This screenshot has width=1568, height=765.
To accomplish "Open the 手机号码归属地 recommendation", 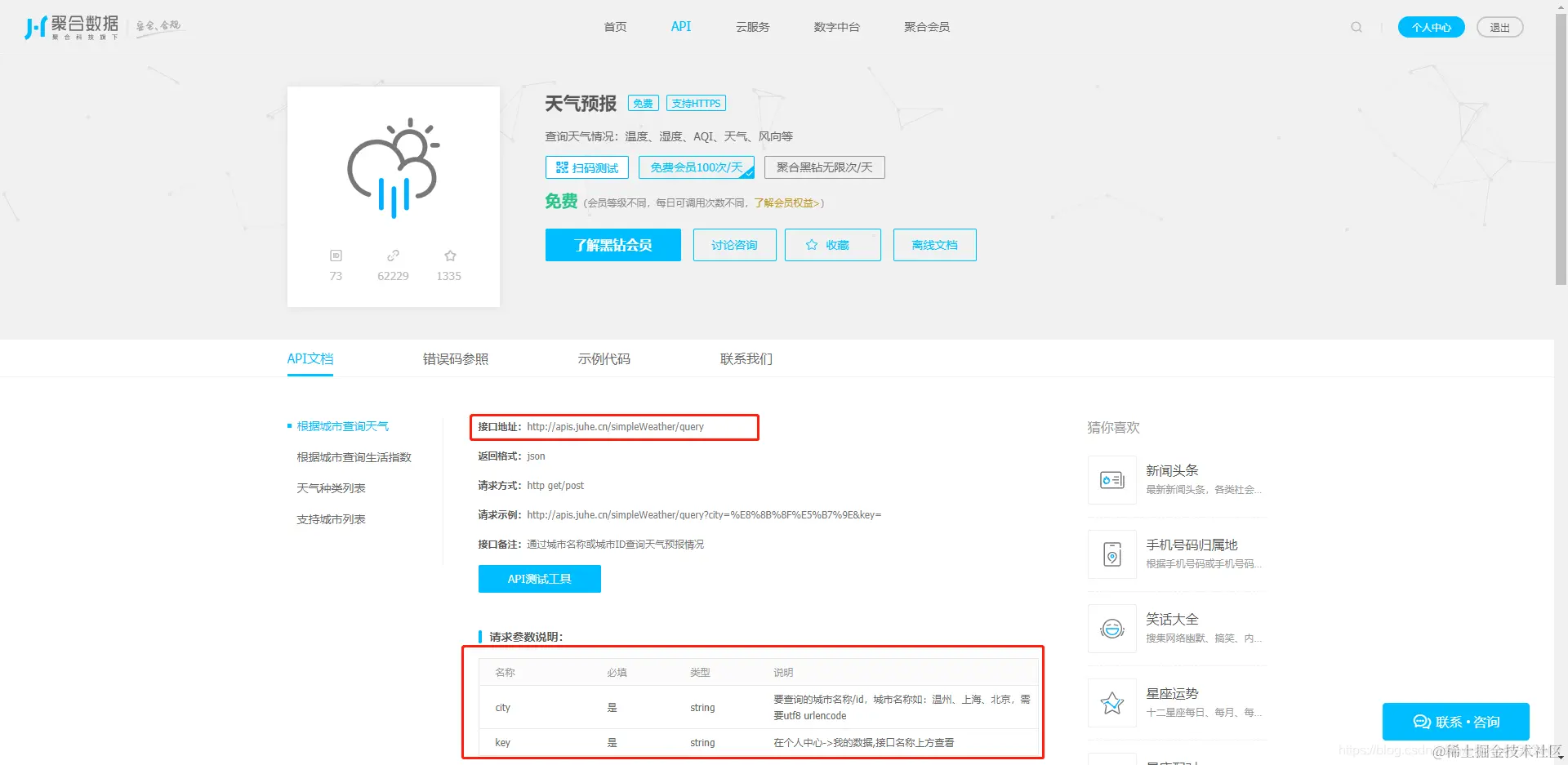I will (1178, 554).
